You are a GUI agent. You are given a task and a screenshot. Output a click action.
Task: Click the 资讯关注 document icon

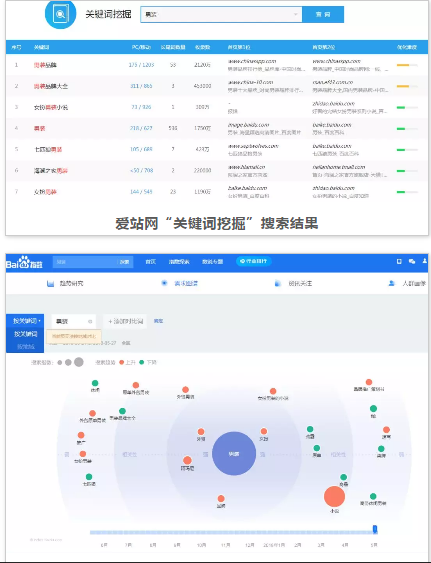278,284
